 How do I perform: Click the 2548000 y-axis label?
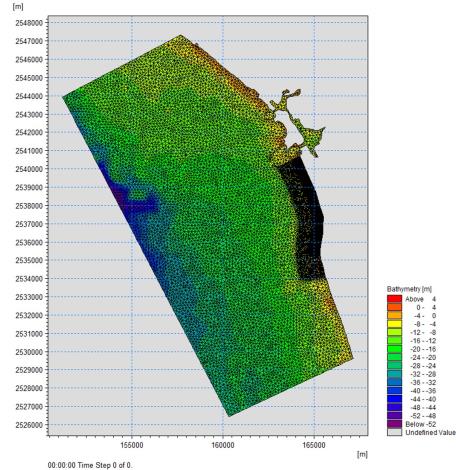(x=29, y=23)
